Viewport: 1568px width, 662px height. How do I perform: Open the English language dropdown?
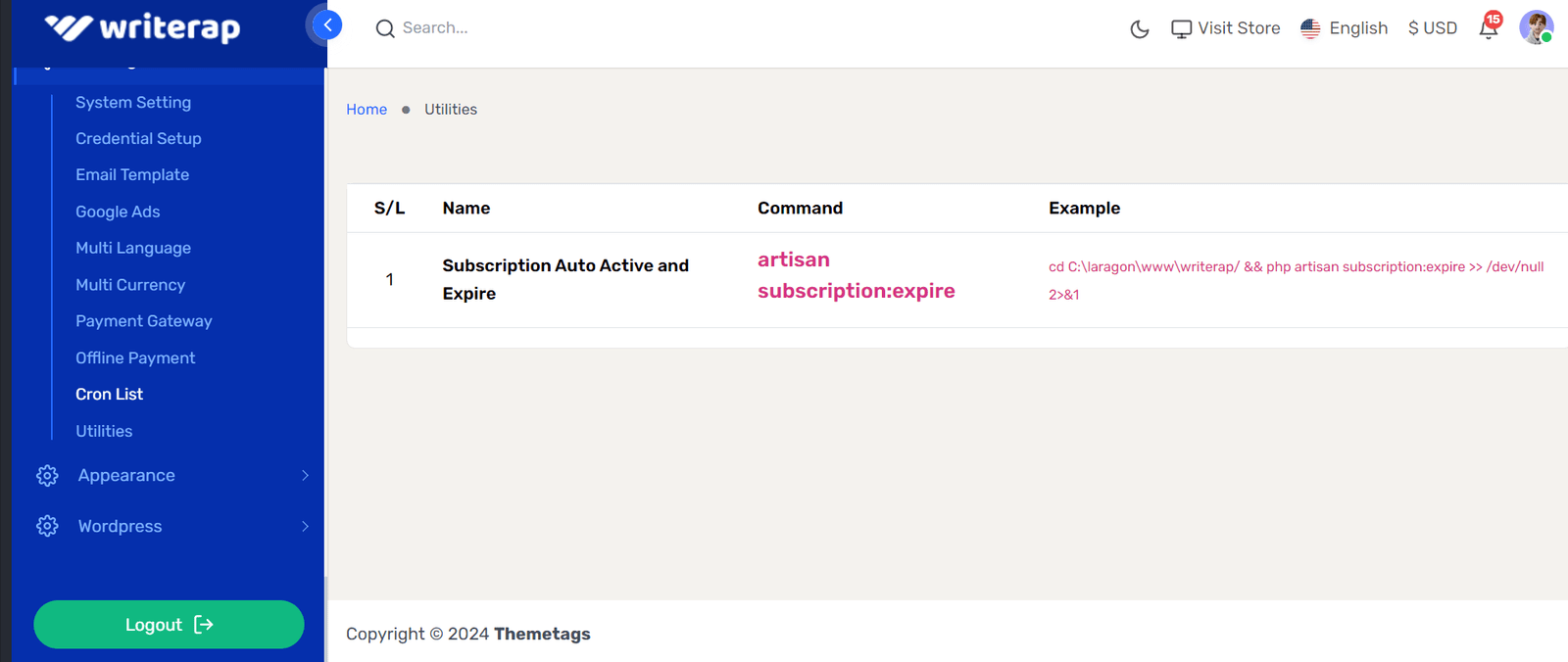click(1358, 28)
